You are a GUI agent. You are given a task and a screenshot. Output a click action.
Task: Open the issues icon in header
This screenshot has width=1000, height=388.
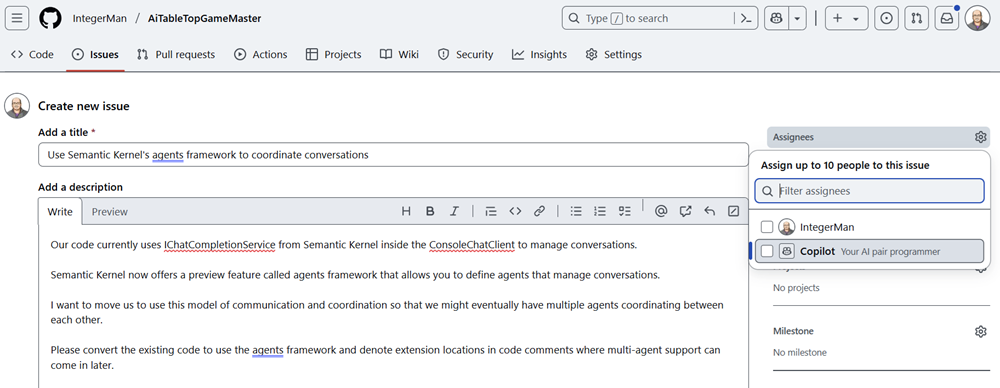coord(886,19)
